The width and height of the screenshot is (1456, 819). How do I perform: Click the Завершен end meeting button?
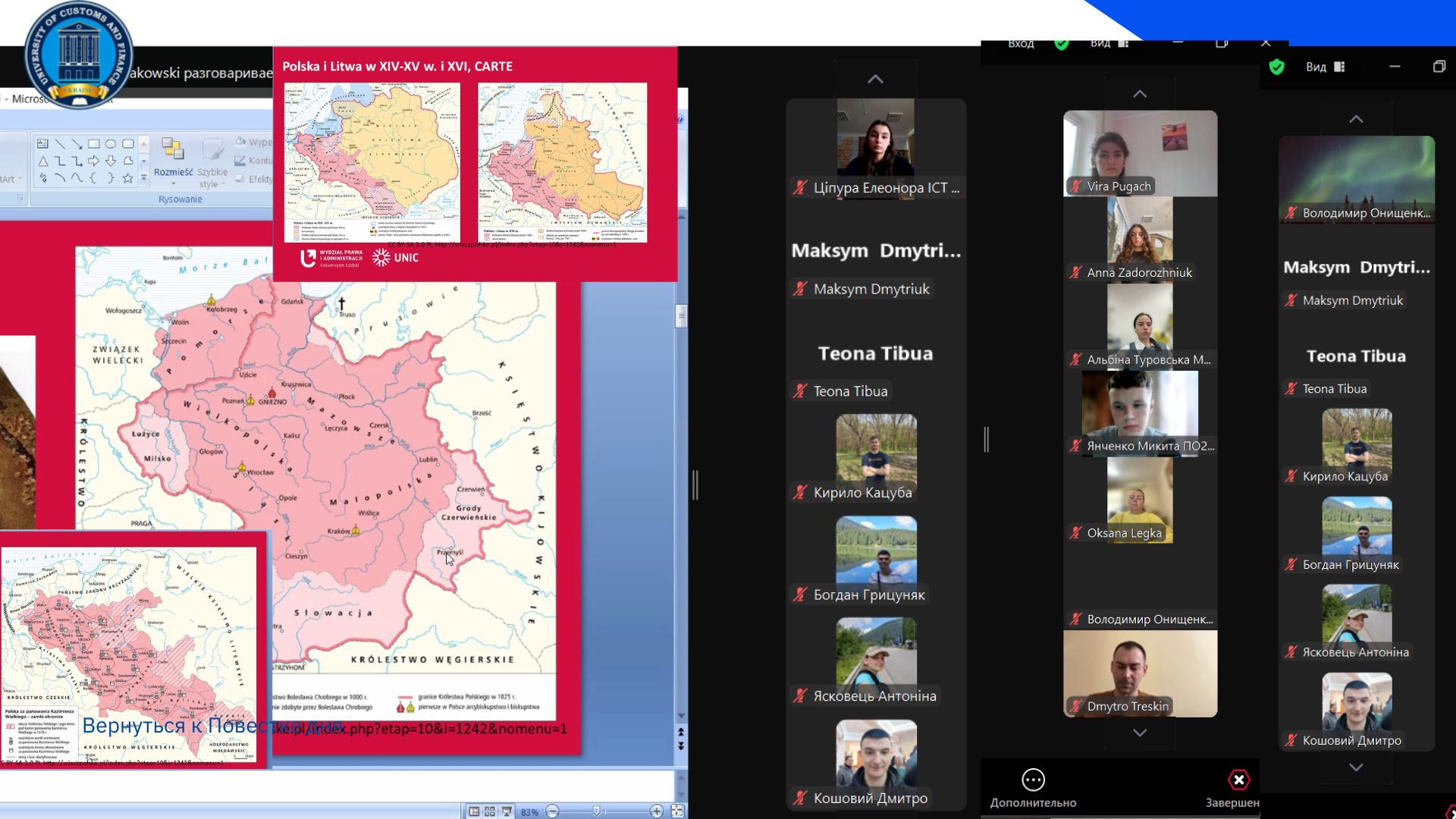pyautogui.click(x=1235, y=789)
